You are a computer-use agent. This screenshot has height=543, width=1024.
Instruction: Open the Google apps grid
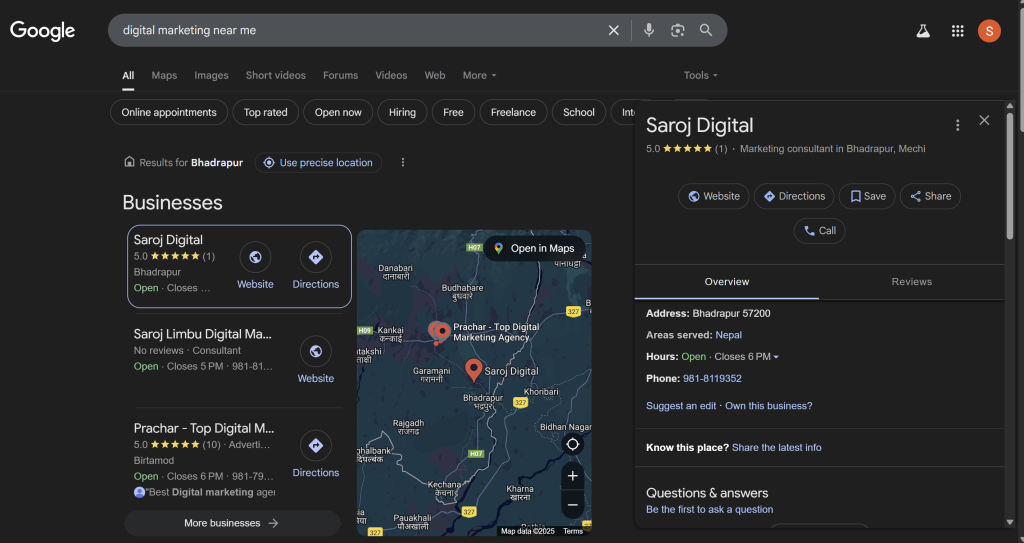pyautogui.click(x=957, y=31)
